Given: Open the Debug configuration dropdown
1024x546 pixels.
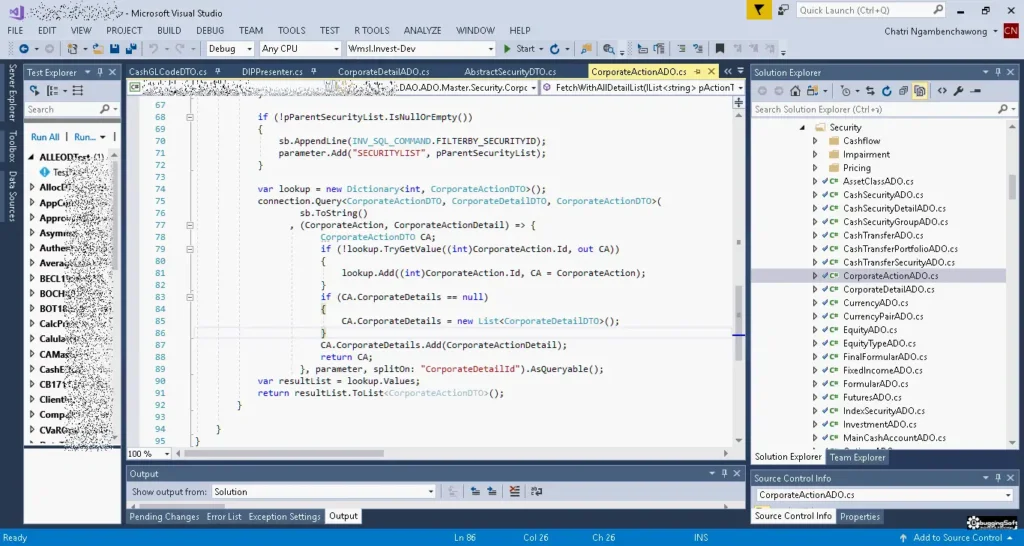Looking at the screenshot, I should [x=230, y=49].
